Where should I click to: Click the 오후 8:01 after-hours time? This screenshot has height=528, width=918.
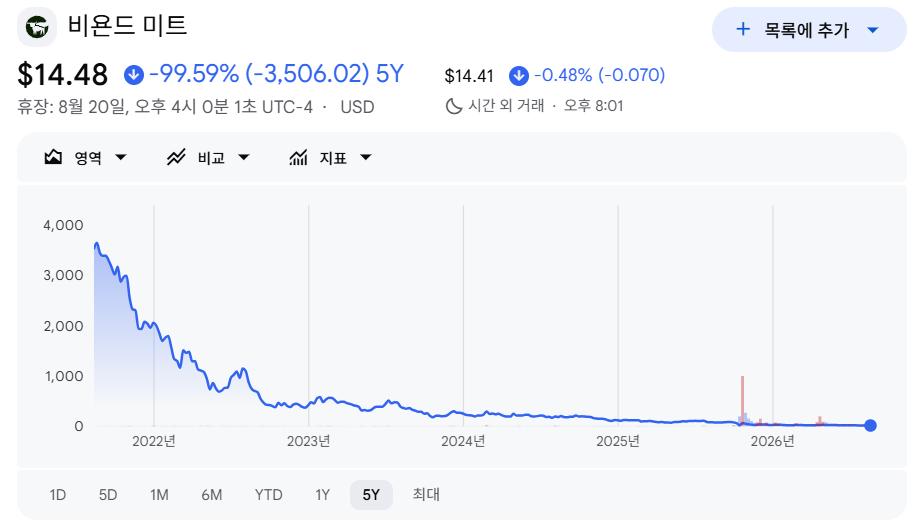pyautogui.click(x=593, y=106)
